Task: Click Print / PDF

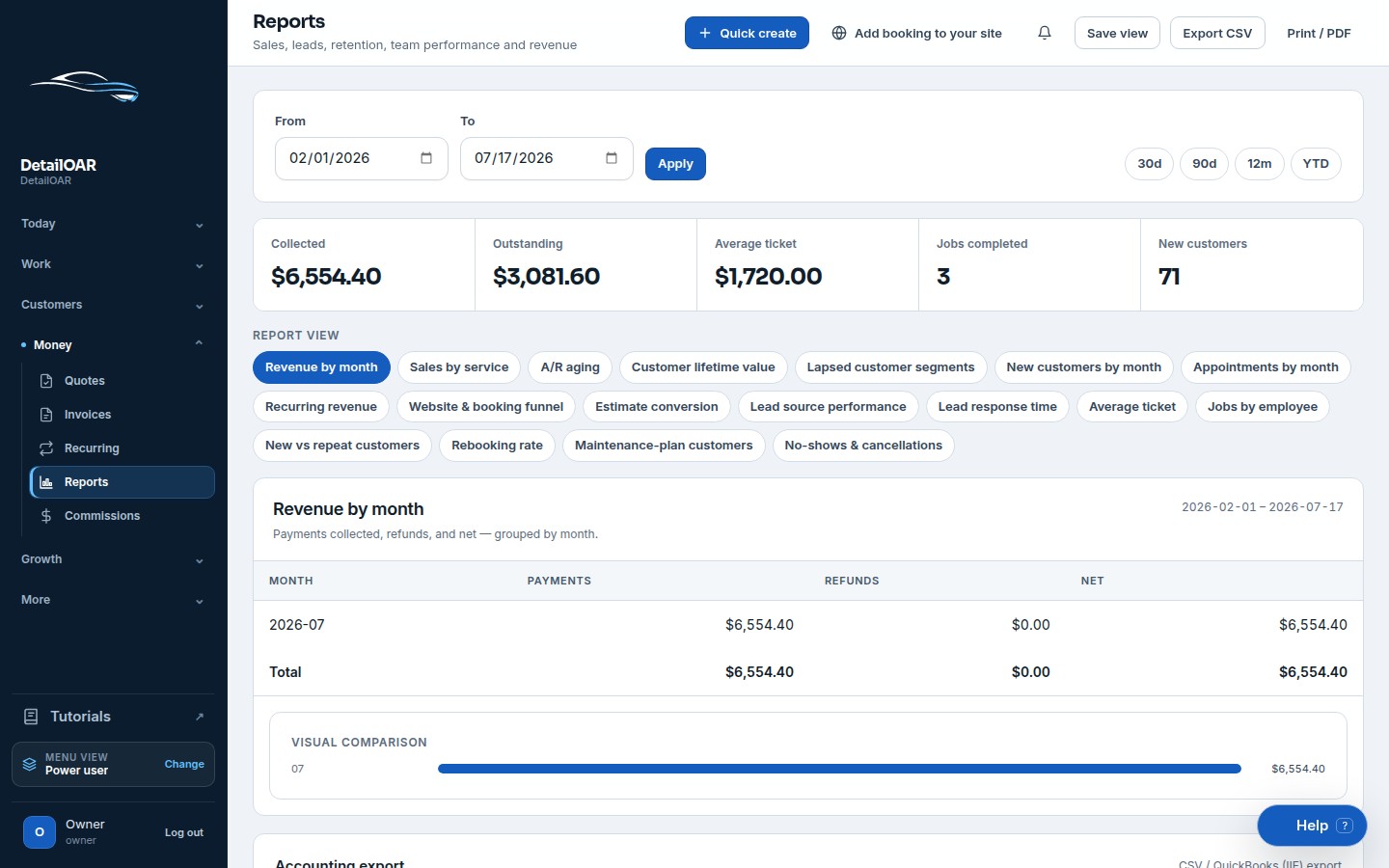Action: [x=1319, y=33]
